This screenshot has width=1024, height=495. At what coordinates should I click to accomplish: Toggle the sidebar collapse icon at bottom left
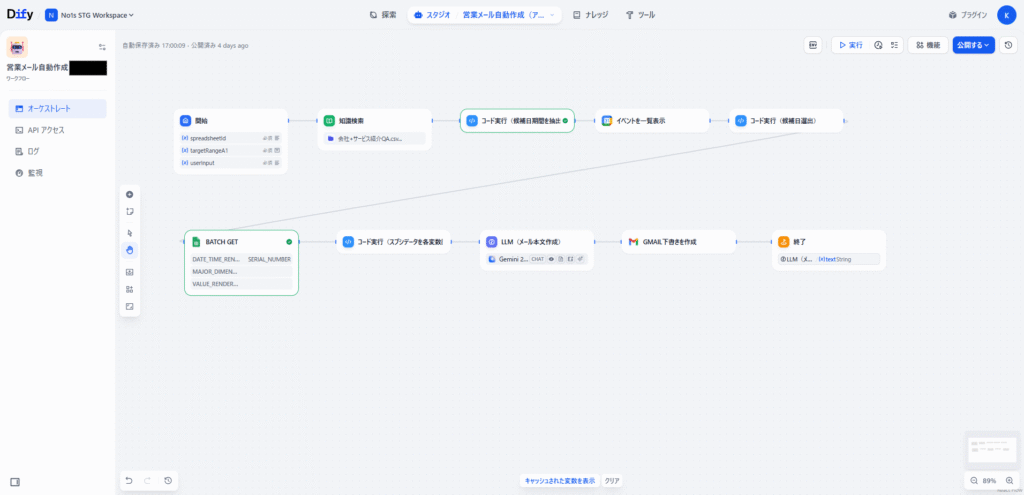(15, 481)
